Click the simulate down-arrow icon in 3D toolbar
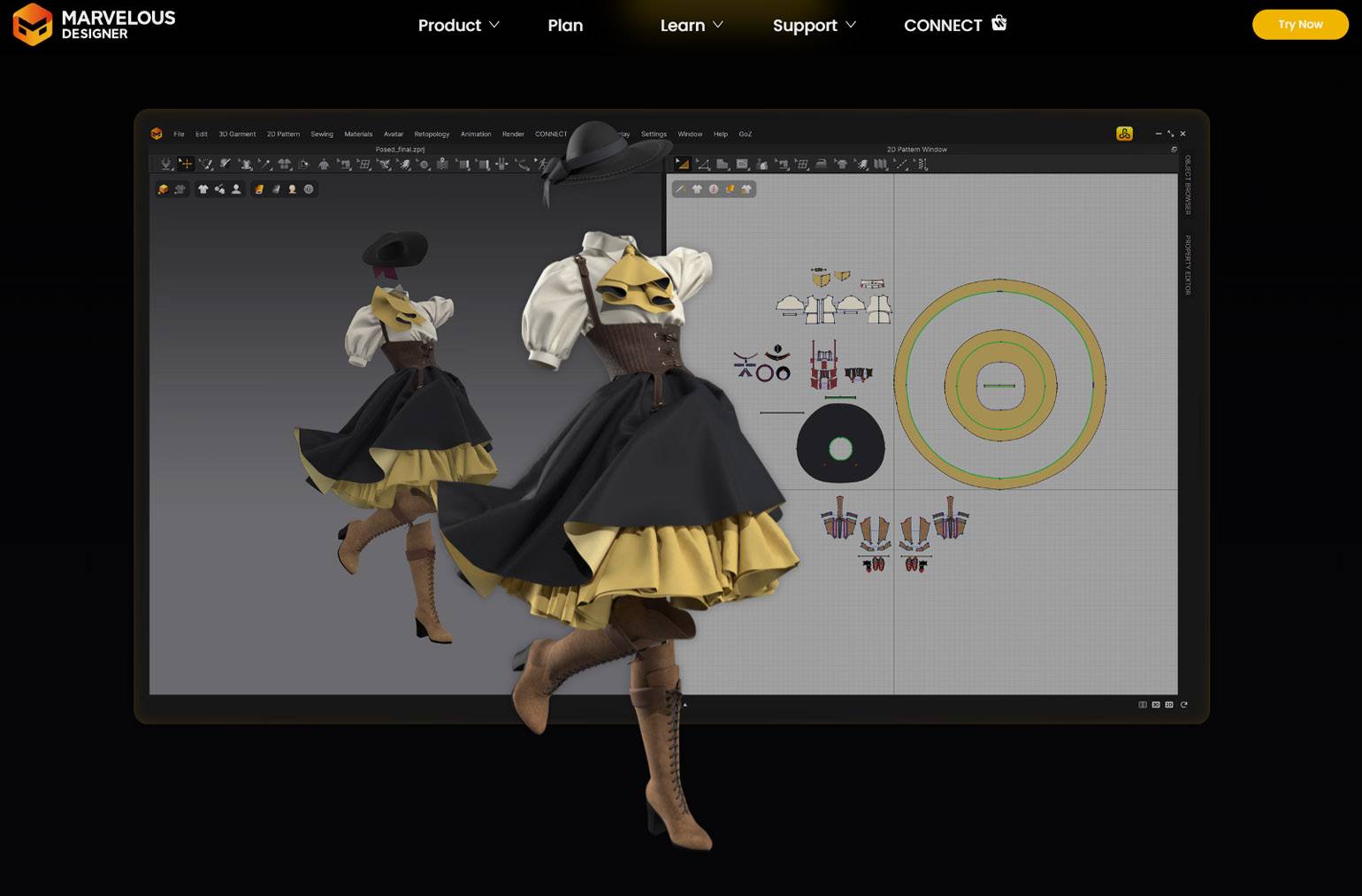The height and width of the screenshot is (896, 1362). pos(165,164)
